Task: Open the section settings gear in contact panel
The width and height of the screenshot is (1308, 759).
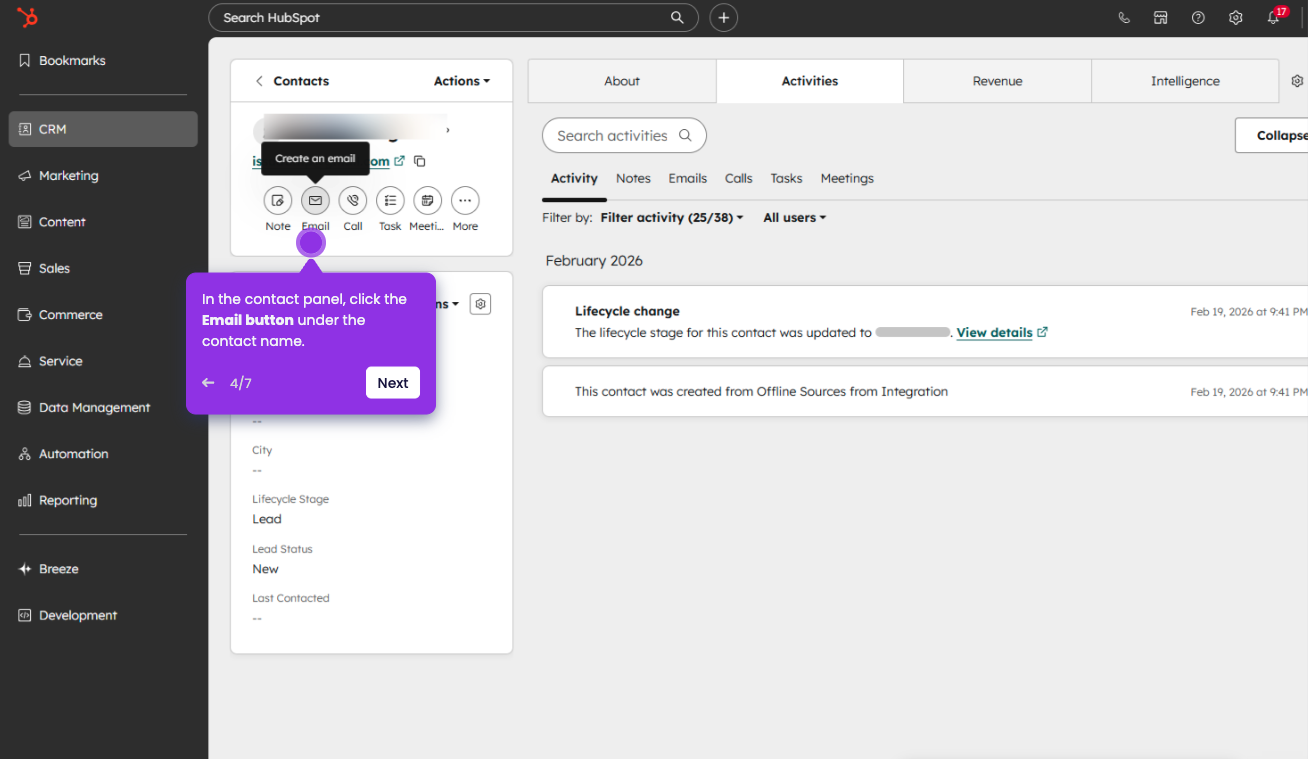Action: click(x=481, y=304)
